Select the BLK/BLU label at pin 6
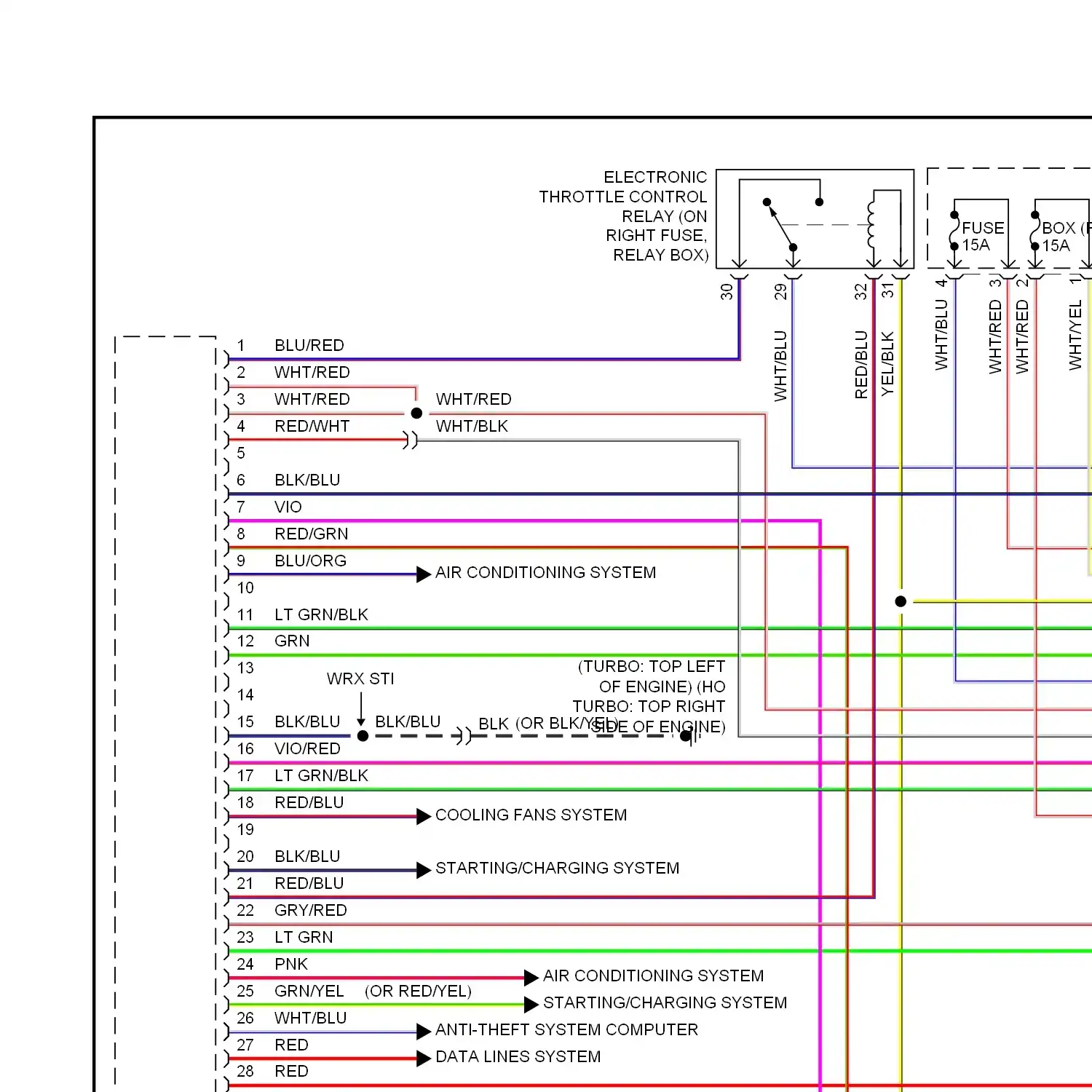1092x1092 pixels. point(307,480)
